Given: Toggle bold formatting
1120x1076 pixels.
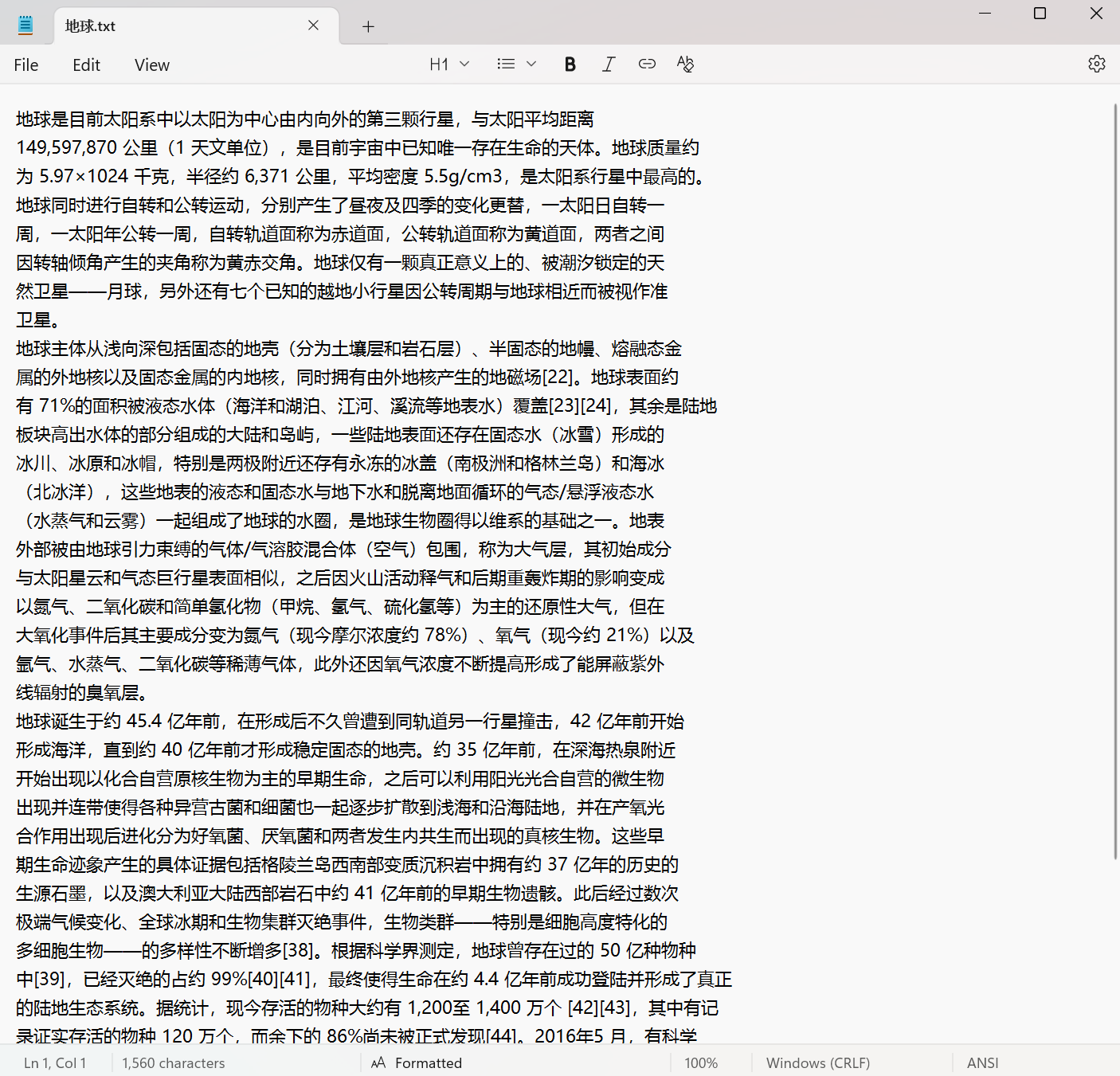Looking at the screenshot, I should tap(570, 64).
